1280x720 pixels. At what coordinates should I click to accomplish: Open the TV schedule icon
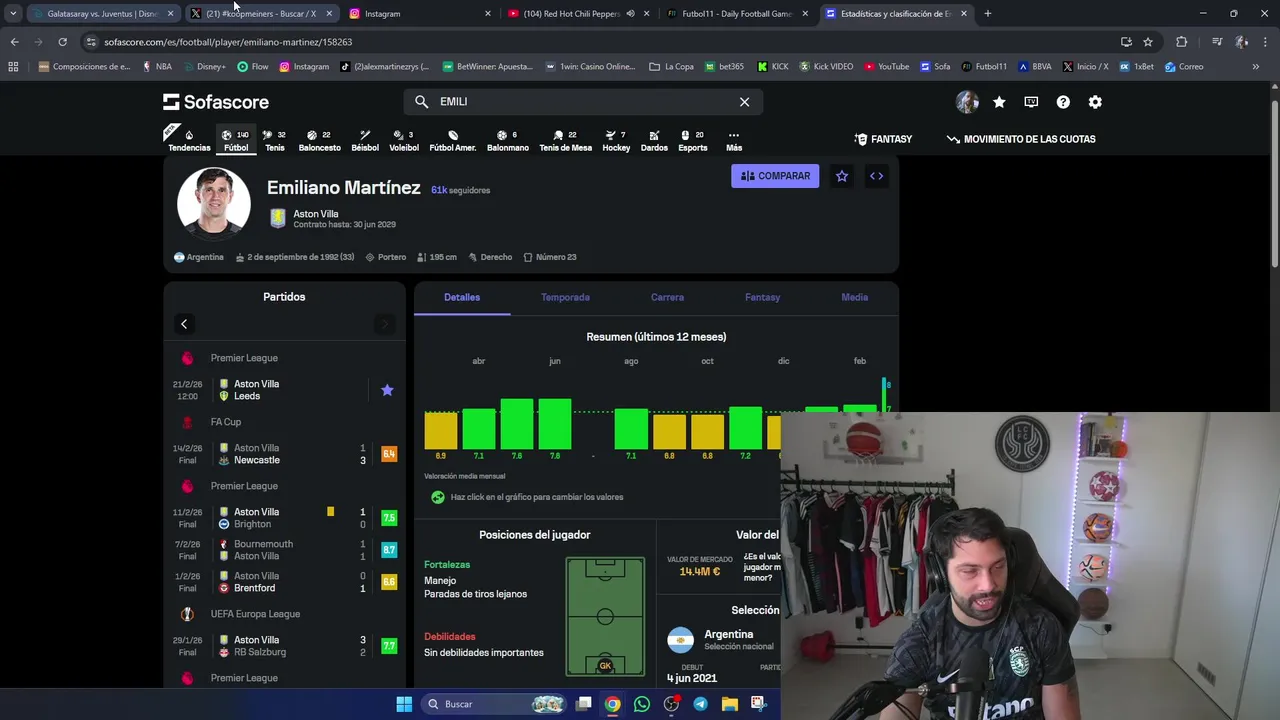tap(1031, 102)
